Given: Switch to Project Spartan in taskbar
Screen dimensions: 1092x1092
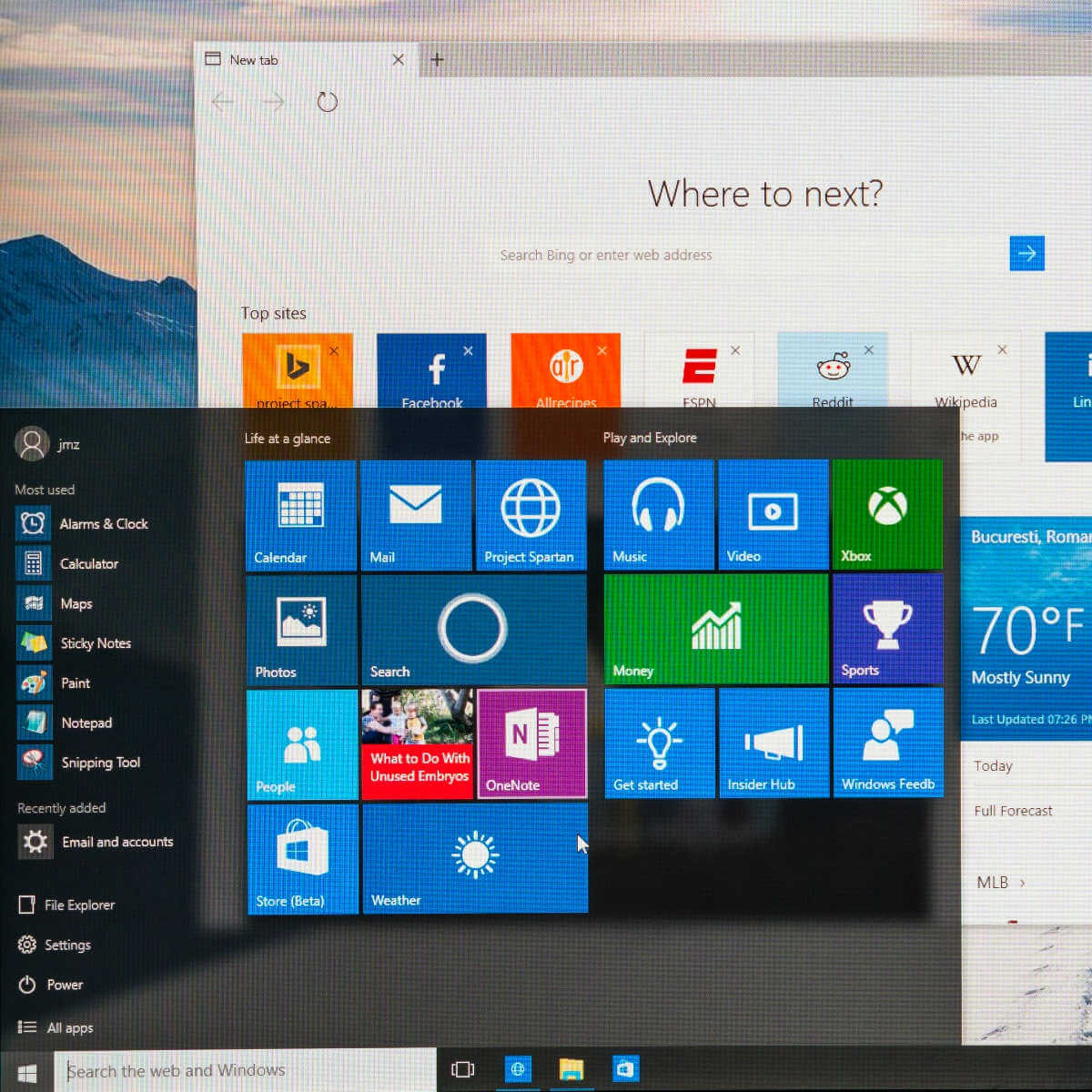Looking at the screenshot, I should pos(518,1069).
